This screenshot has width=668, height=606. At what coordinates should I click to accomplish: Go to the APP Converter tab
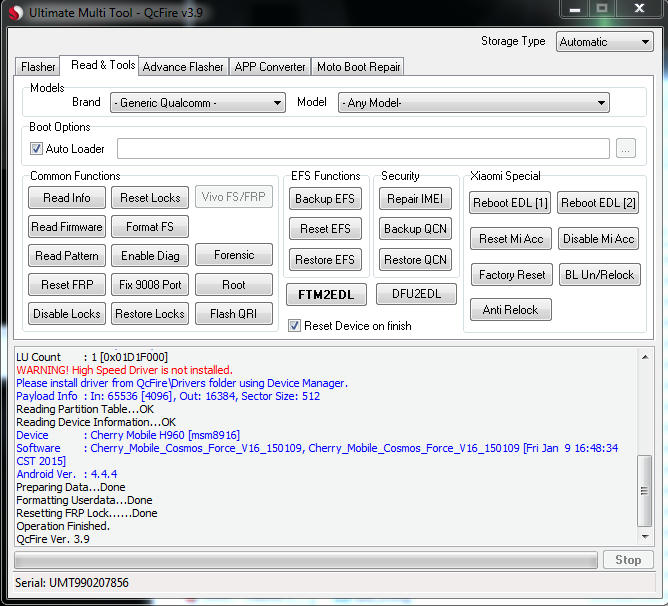tap(269, 67)
